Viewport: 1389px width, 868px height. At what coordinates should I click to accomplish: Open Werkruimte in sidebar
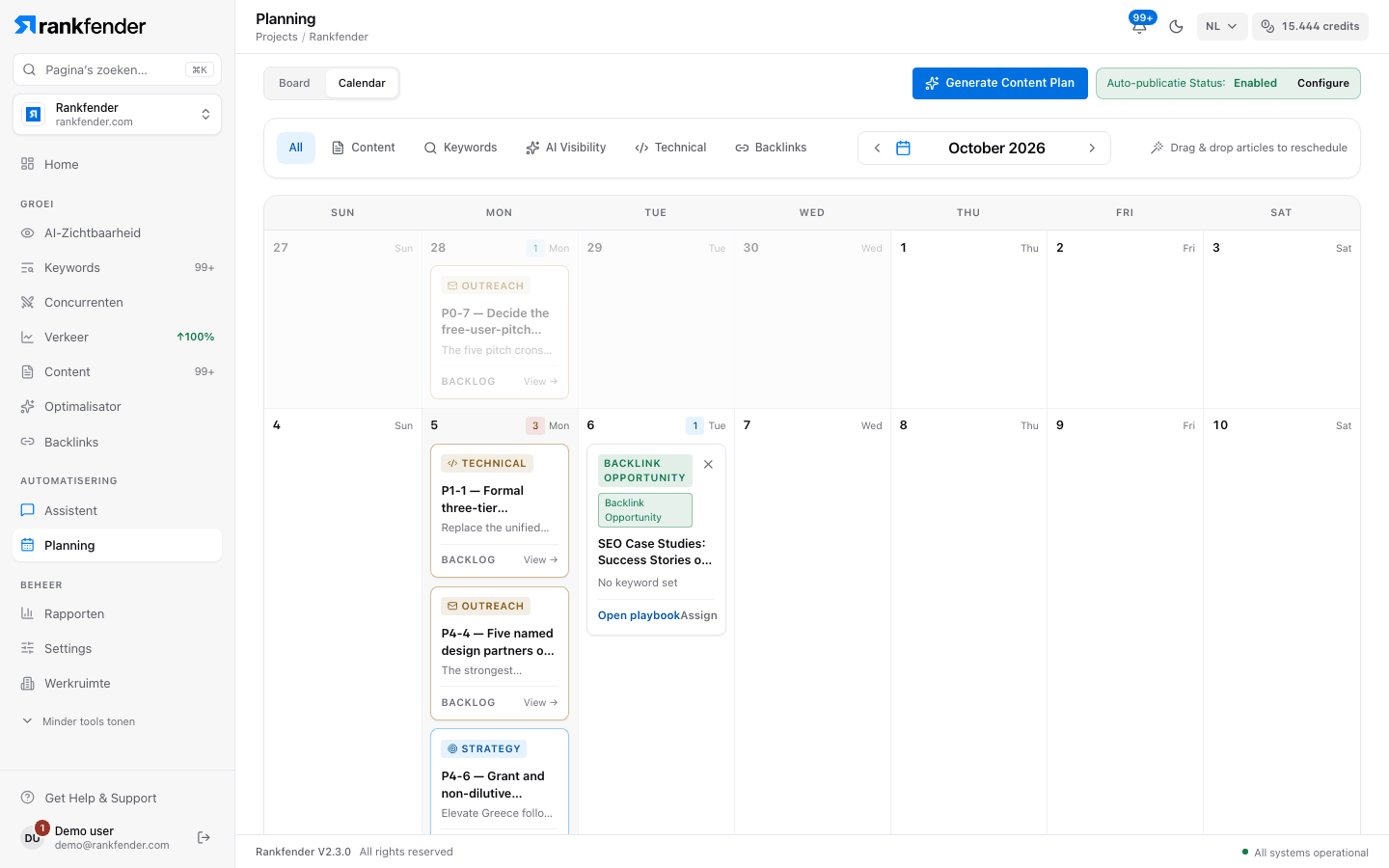(117, 683)
